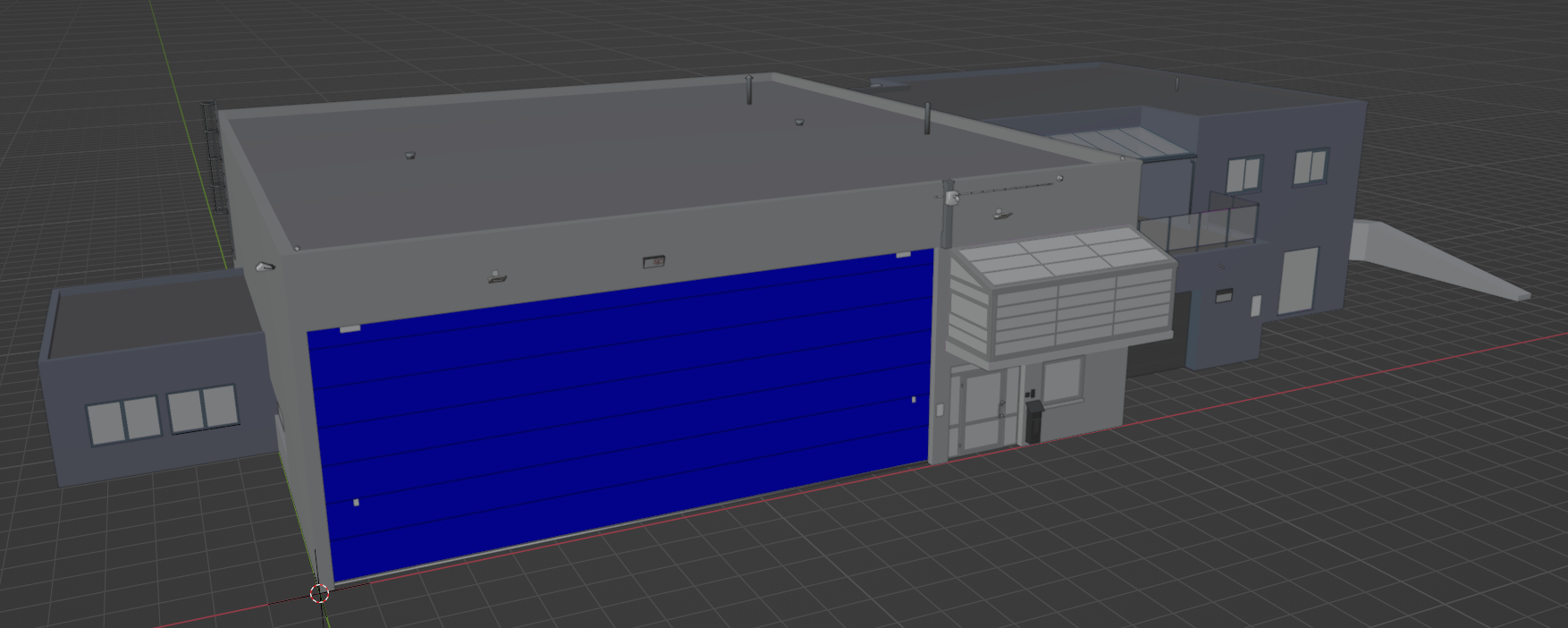The image size is (1568, 628).
Task: Select the glazed entrance double door
Action: (982, 410)
